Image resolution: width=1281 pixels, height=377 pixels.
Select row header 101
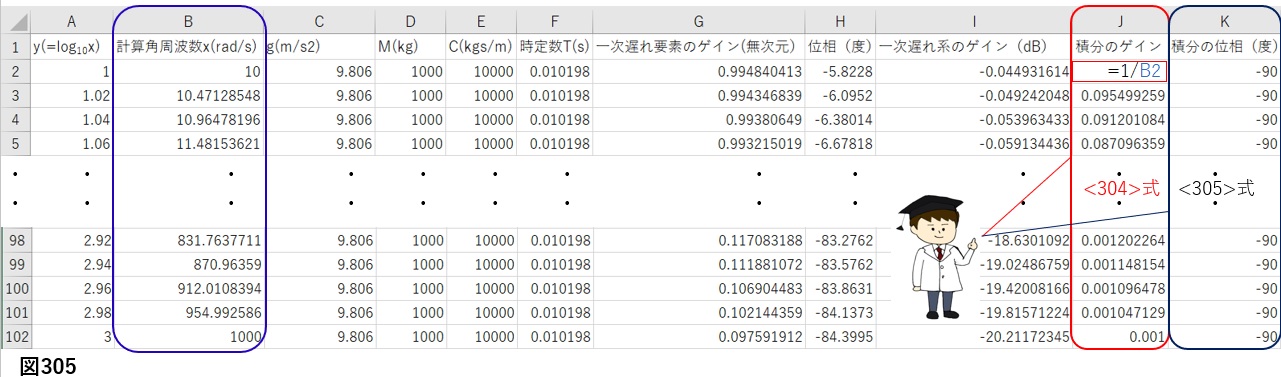16,313
